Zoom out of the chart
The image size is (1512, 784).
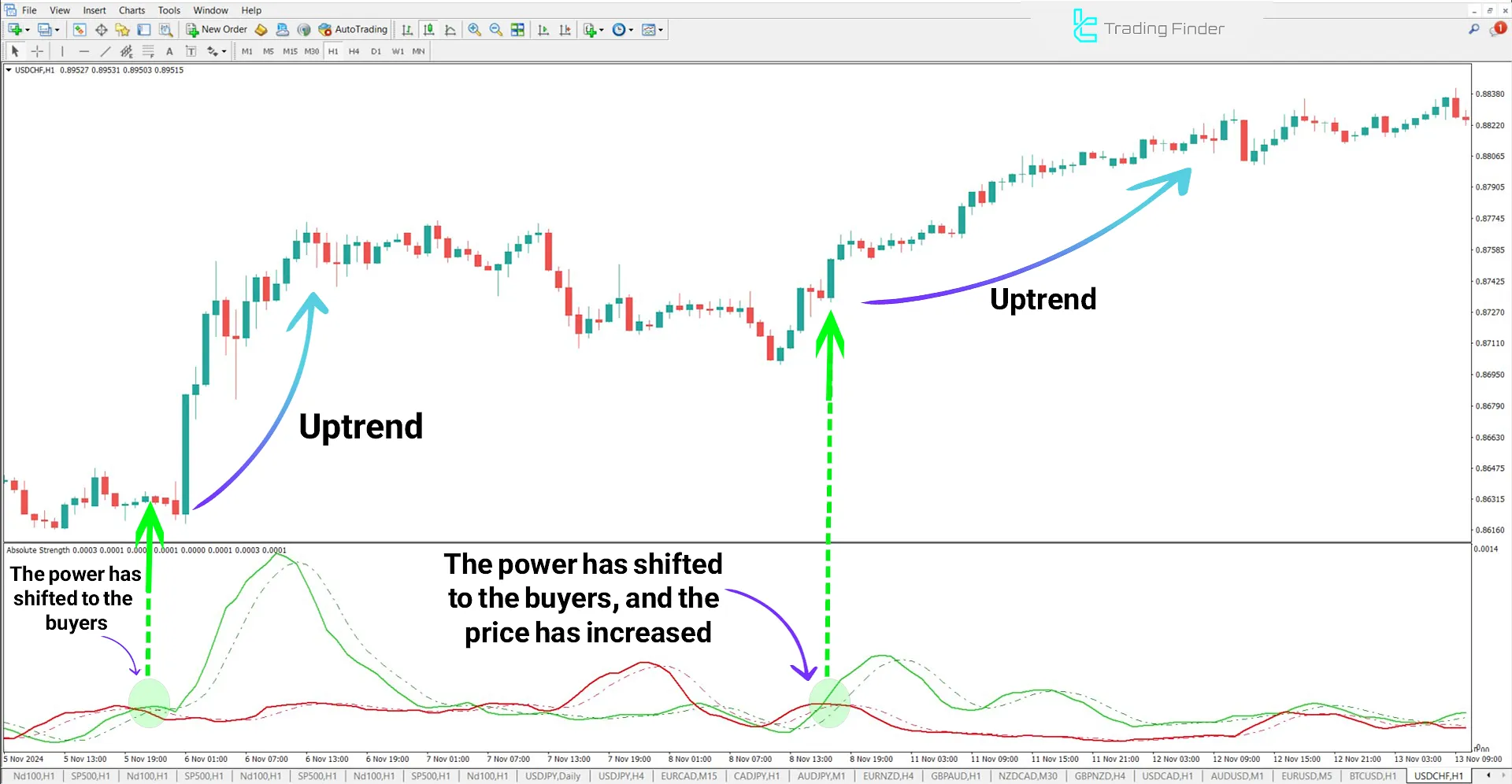(496, 30)
